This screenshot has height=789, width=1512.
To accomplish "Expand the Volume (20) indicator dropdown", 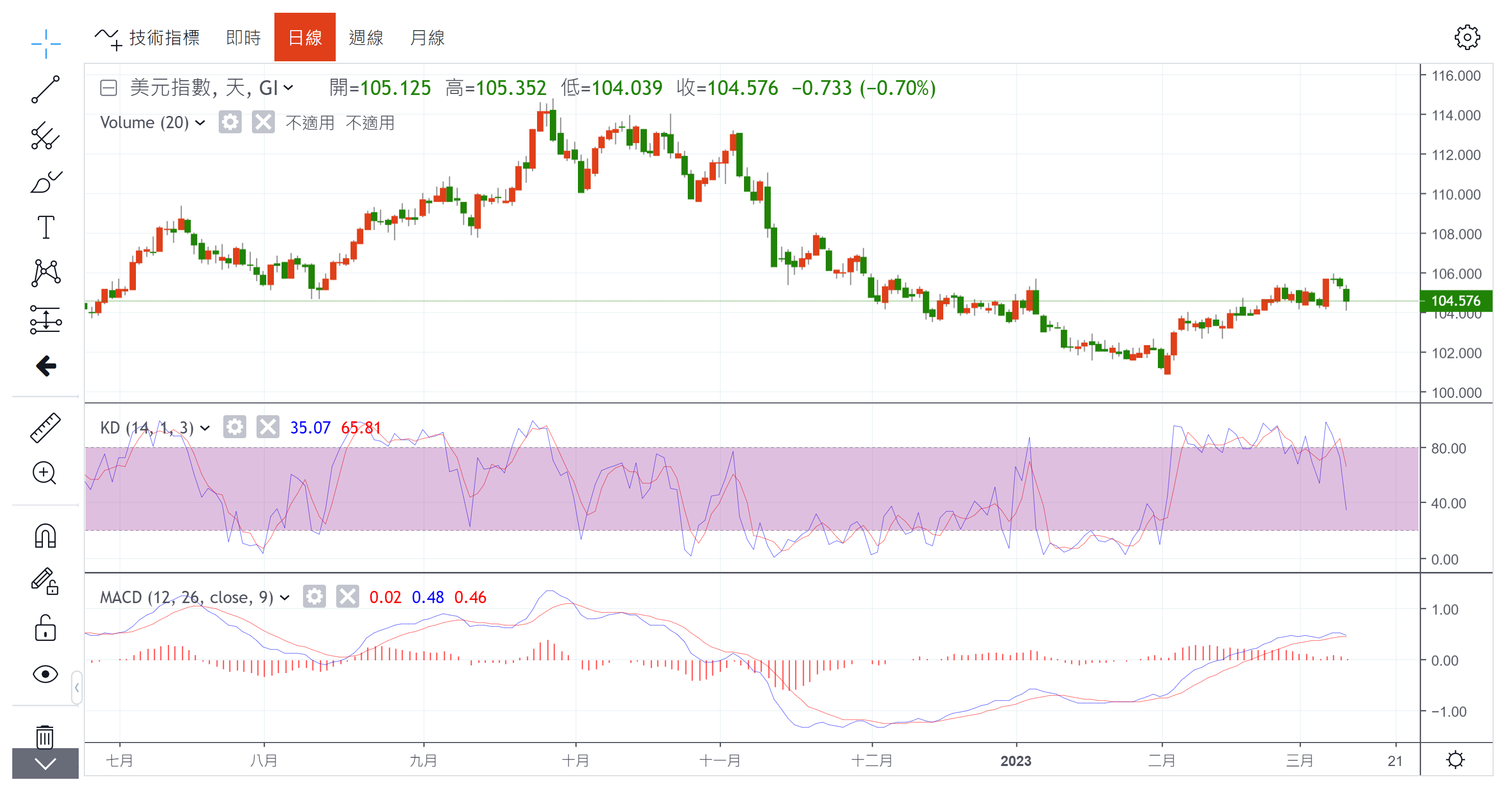I will tap(200, 123).
